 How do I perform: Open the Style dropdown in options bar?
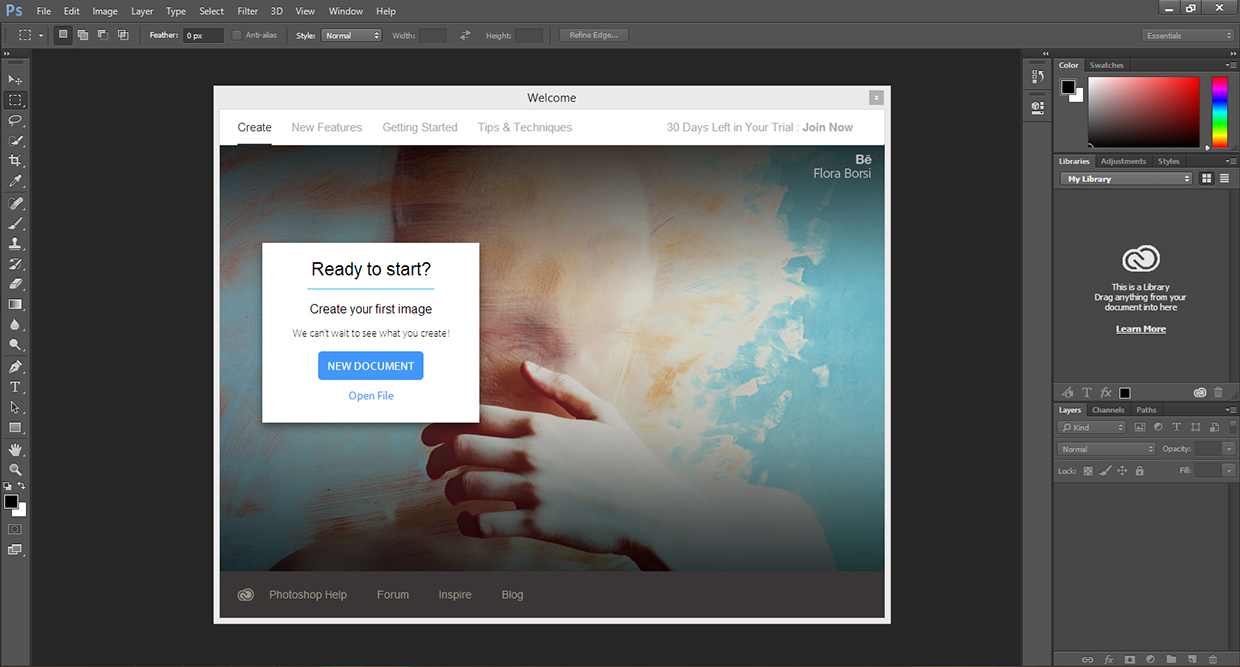pos(352,35)
